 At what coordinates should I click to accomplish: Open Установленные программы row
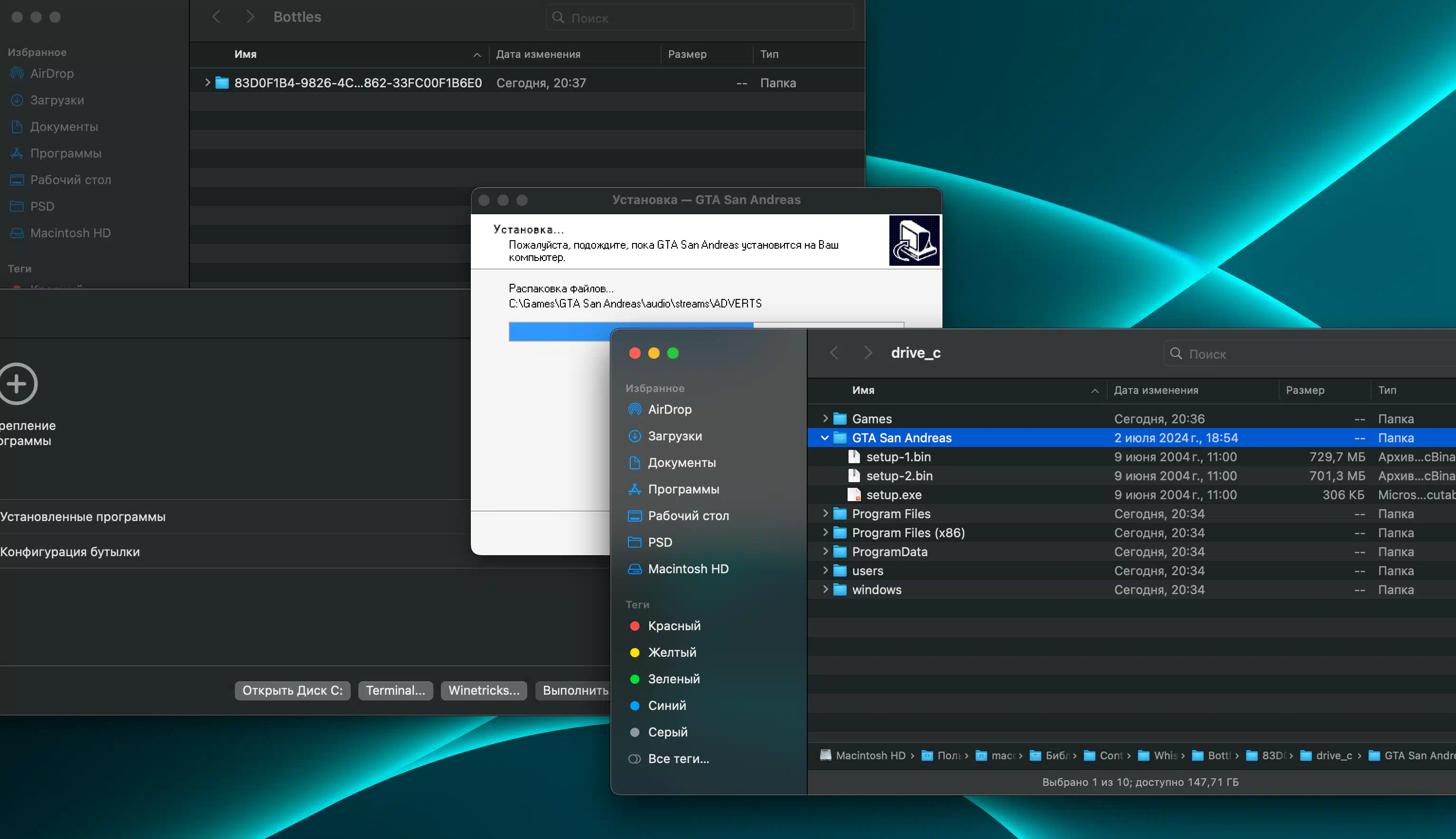point(235,516)
